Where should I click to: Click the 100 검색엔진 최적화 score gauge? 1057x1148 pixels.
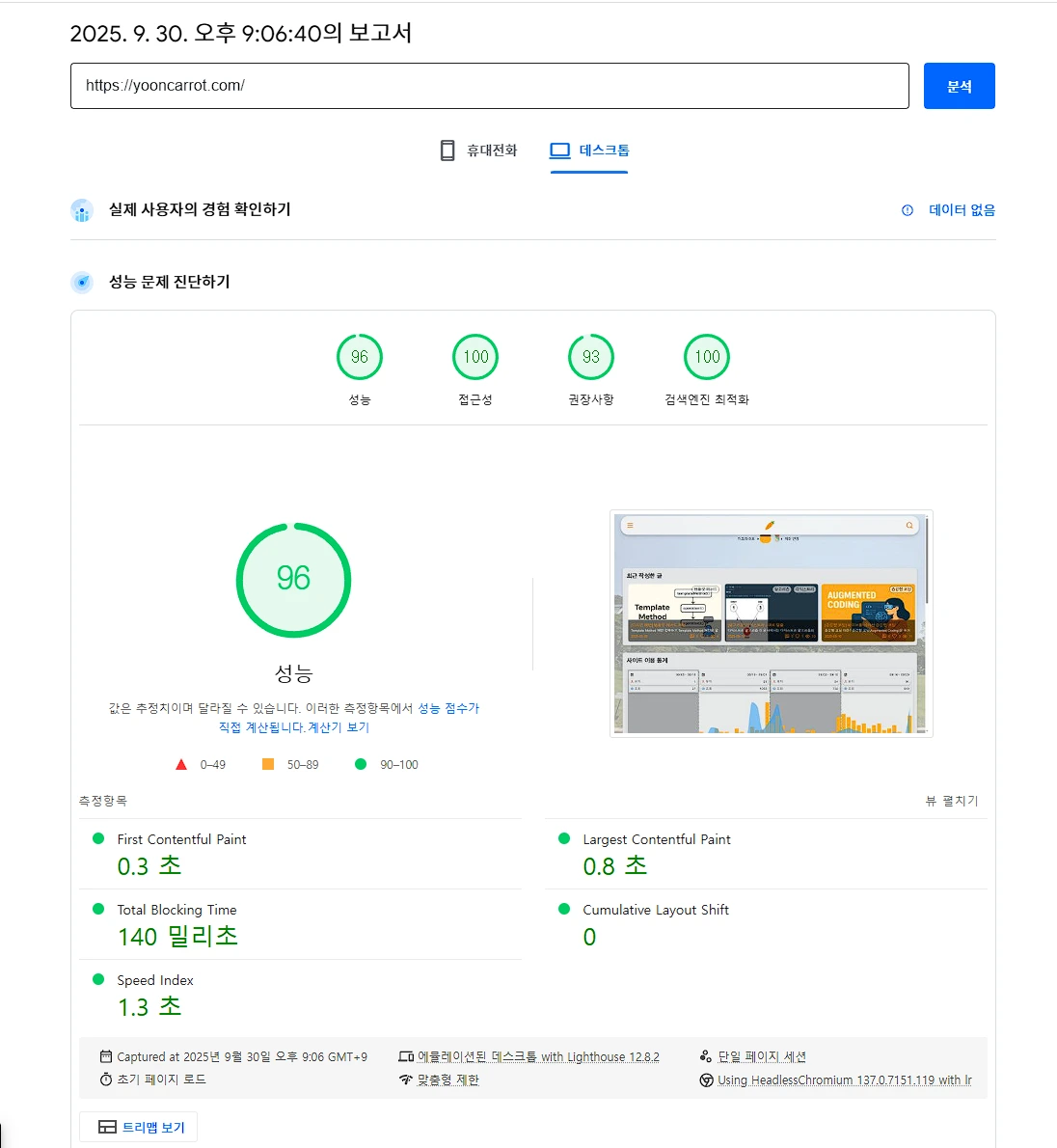(x=707, y=358)
